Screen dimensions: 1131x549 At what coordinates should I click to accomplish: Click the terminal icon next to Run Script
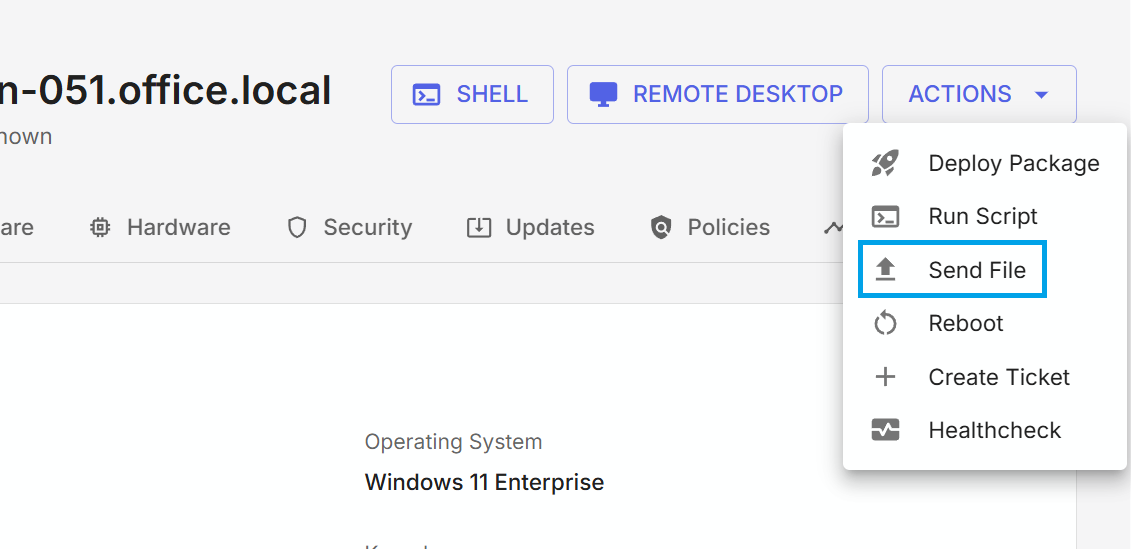pyautogui.click(x=885, y=217)
